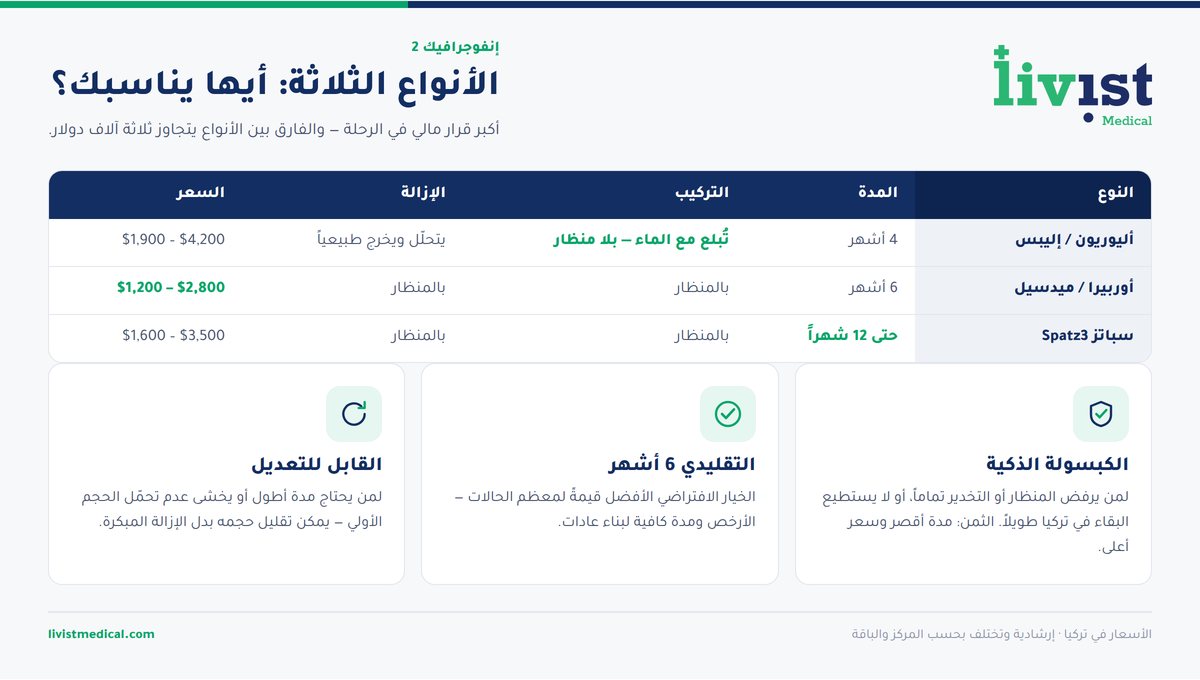The height and width of the screenshot is (680, 1200).
Task: Click the description under التقليدي 6 أشهر
Action: (605, 509)
